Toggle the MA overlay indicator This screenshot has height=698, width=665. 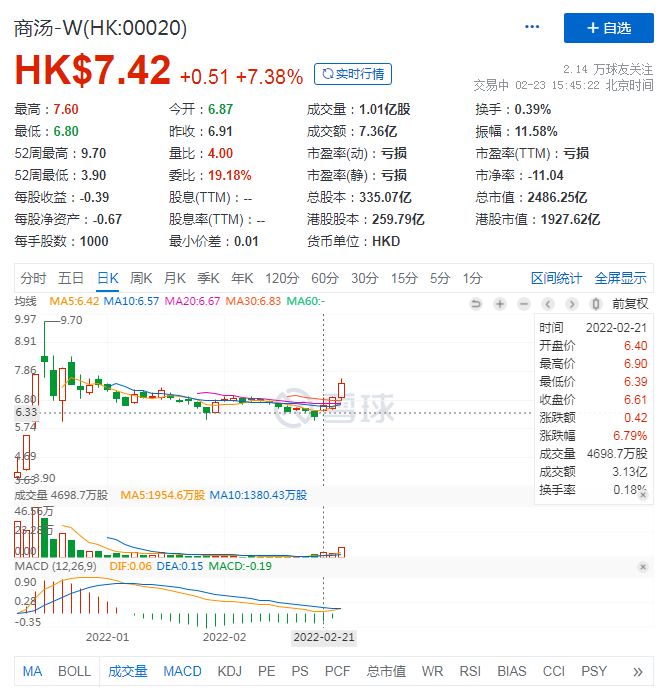[33, 671]
